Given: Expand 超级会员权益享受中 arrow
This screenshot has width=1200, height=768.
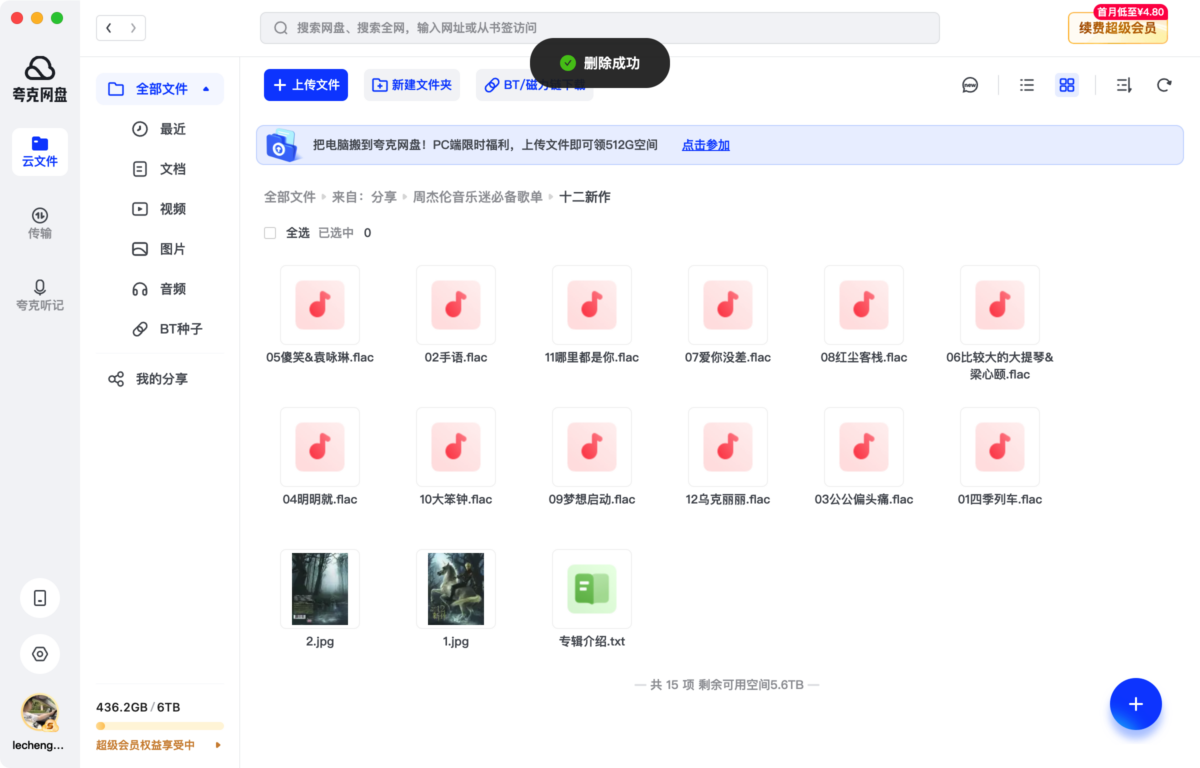Looking at the screenshot, I should tap(218, 745).
